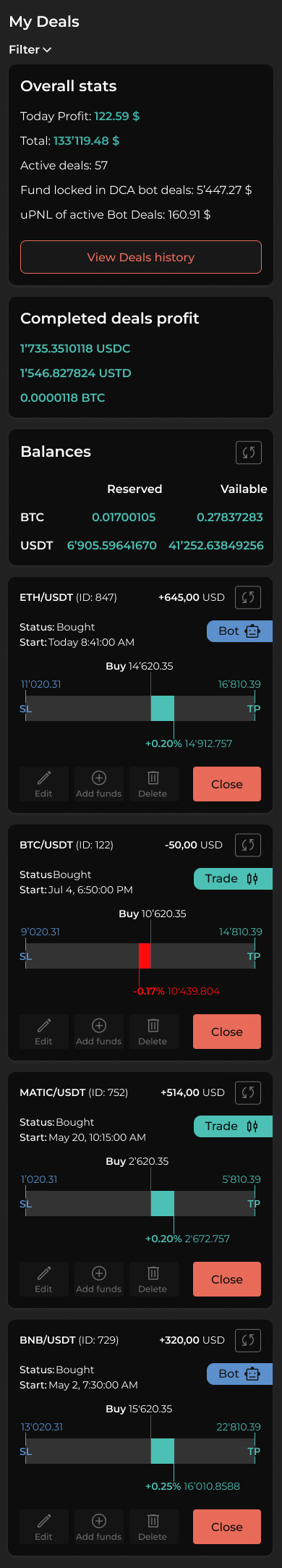
Task: Delete the ETH/USDT deal
Action: 153,784
